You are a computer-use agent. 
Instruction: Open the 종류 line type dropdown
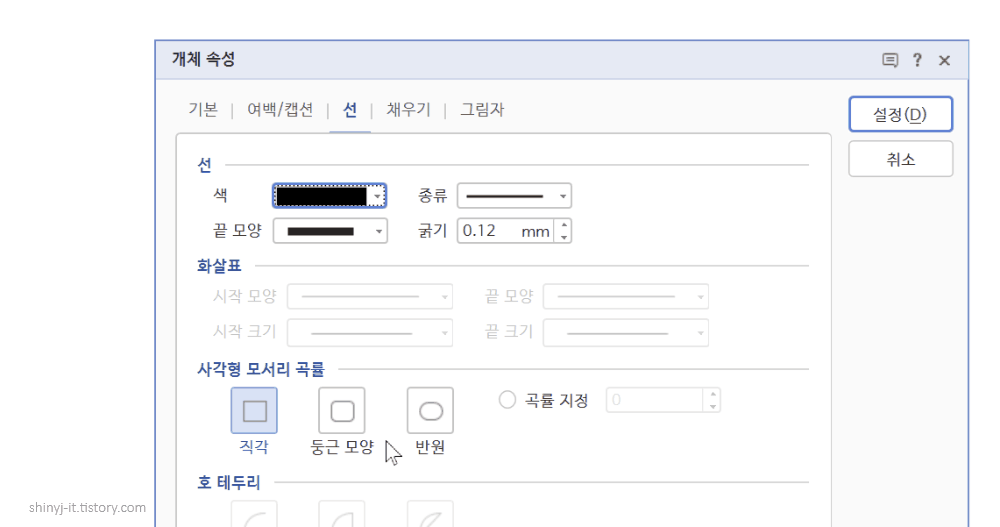514,196
